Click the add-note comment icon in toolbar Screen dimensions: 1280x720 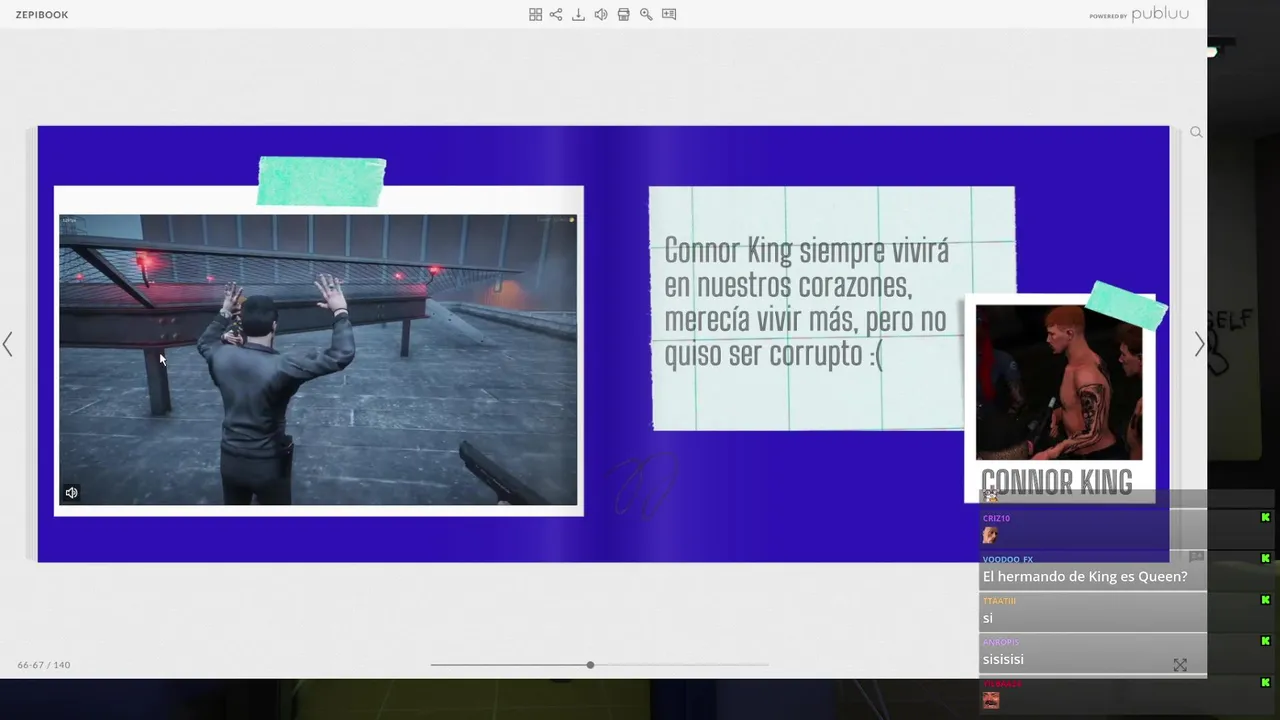[x=669, y=14]
